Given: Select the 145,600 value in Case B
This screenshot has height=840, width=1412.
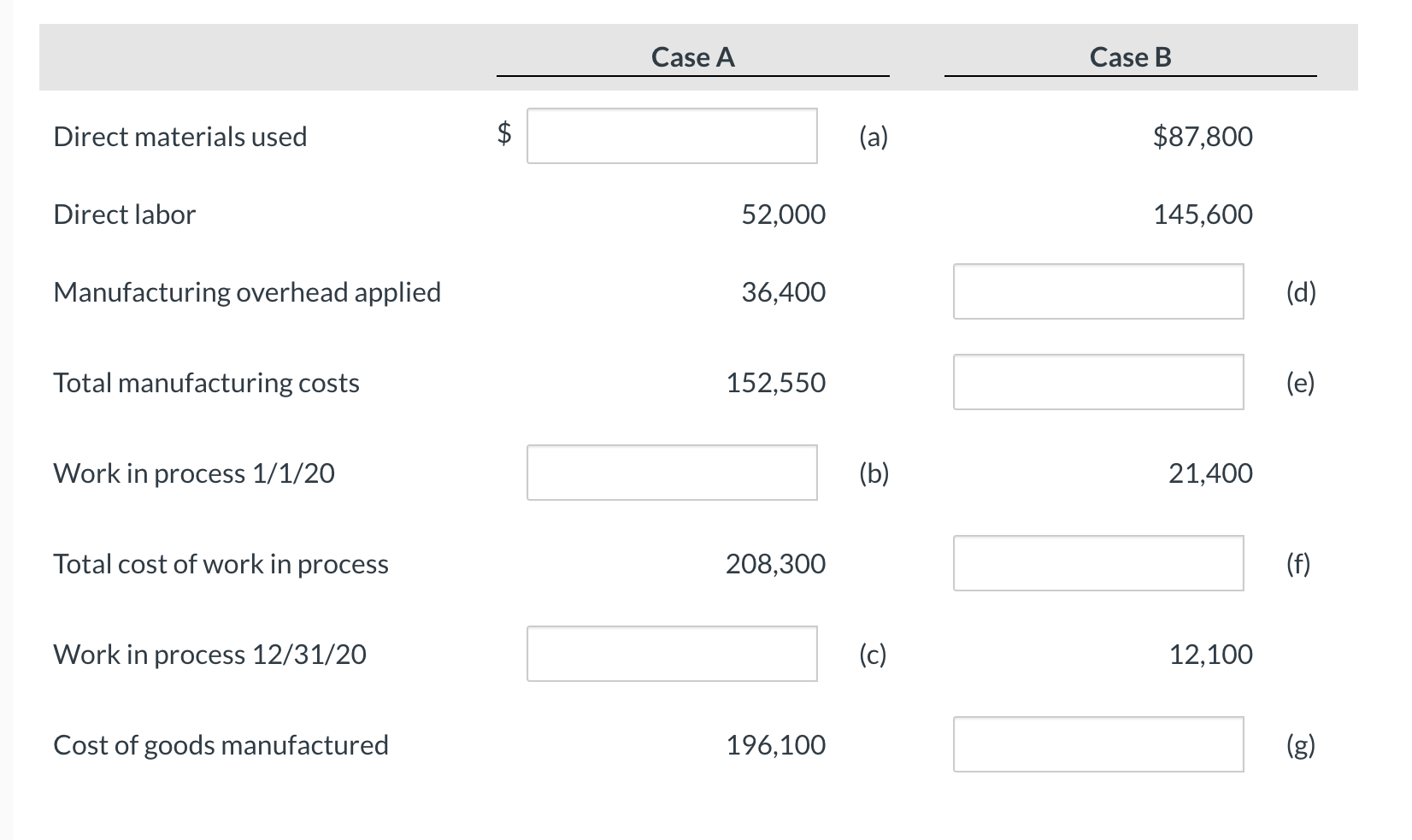Looking at the screenshot, I should click(1203, 214).
